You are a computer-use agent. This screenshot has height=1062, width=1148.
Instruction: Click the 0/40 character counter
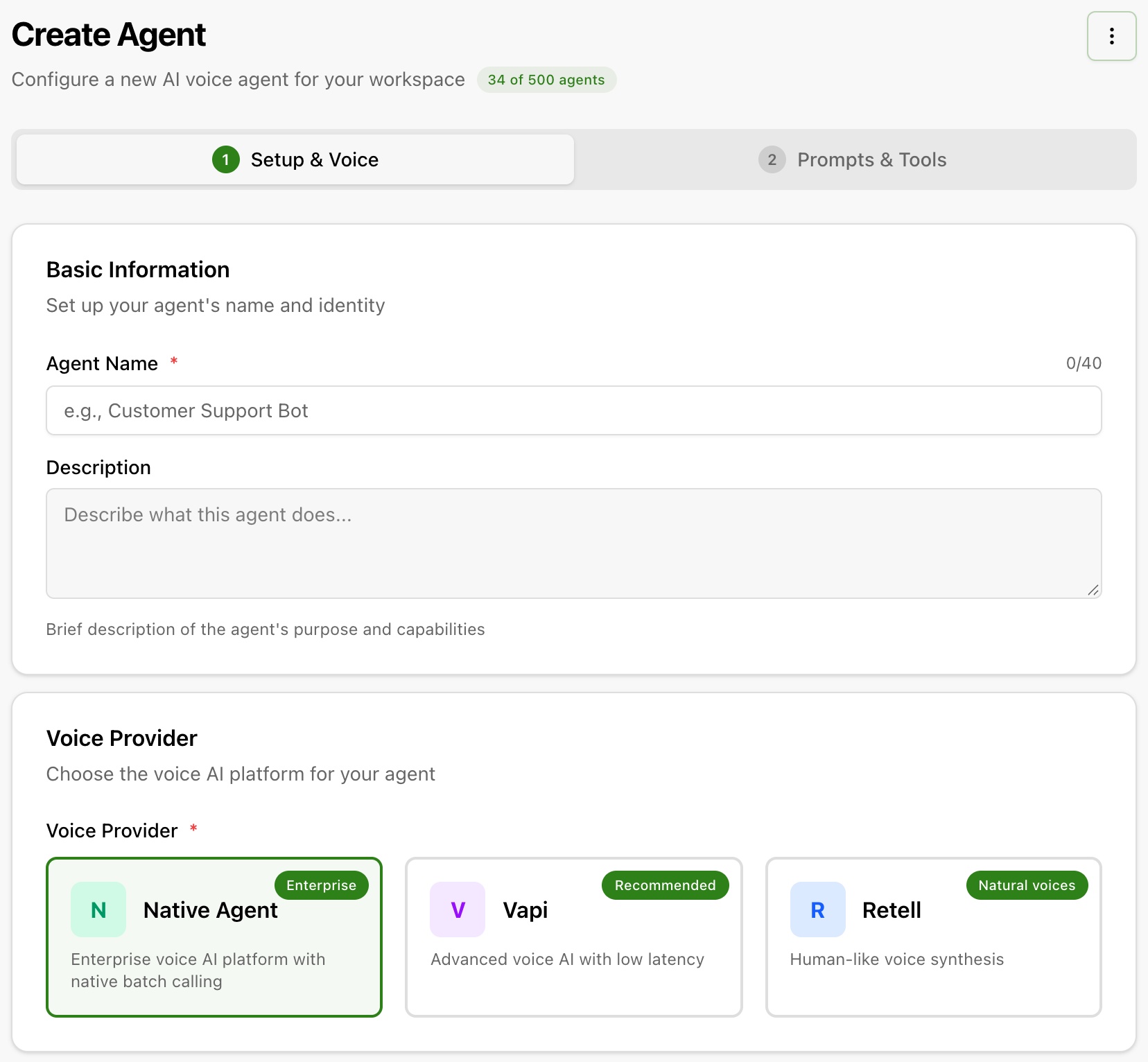[1084, 363]
